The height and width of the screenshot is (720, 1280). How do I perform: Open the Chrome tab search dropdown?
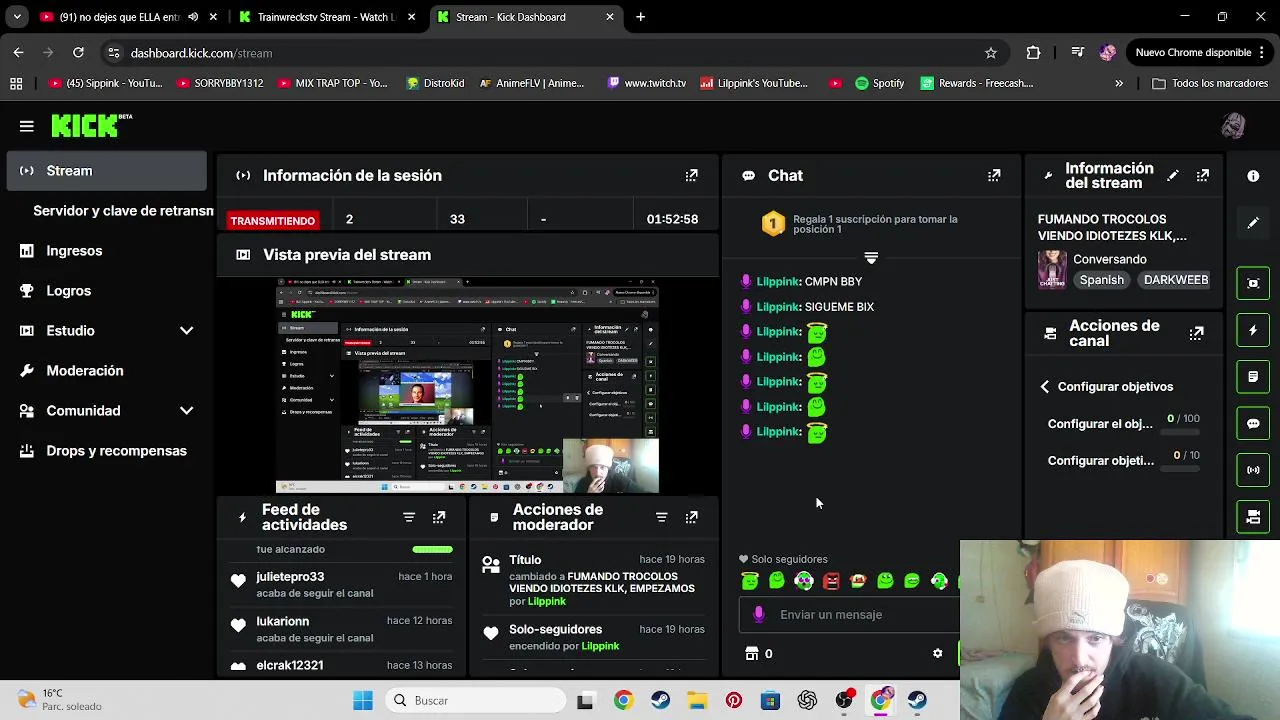click(17, 17)
